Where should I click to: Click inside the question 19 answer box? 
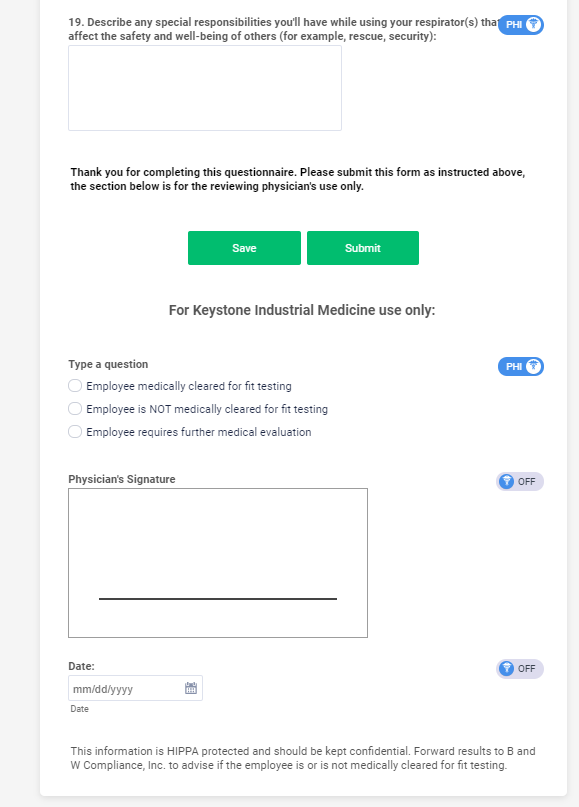click(x=204, y=88)
